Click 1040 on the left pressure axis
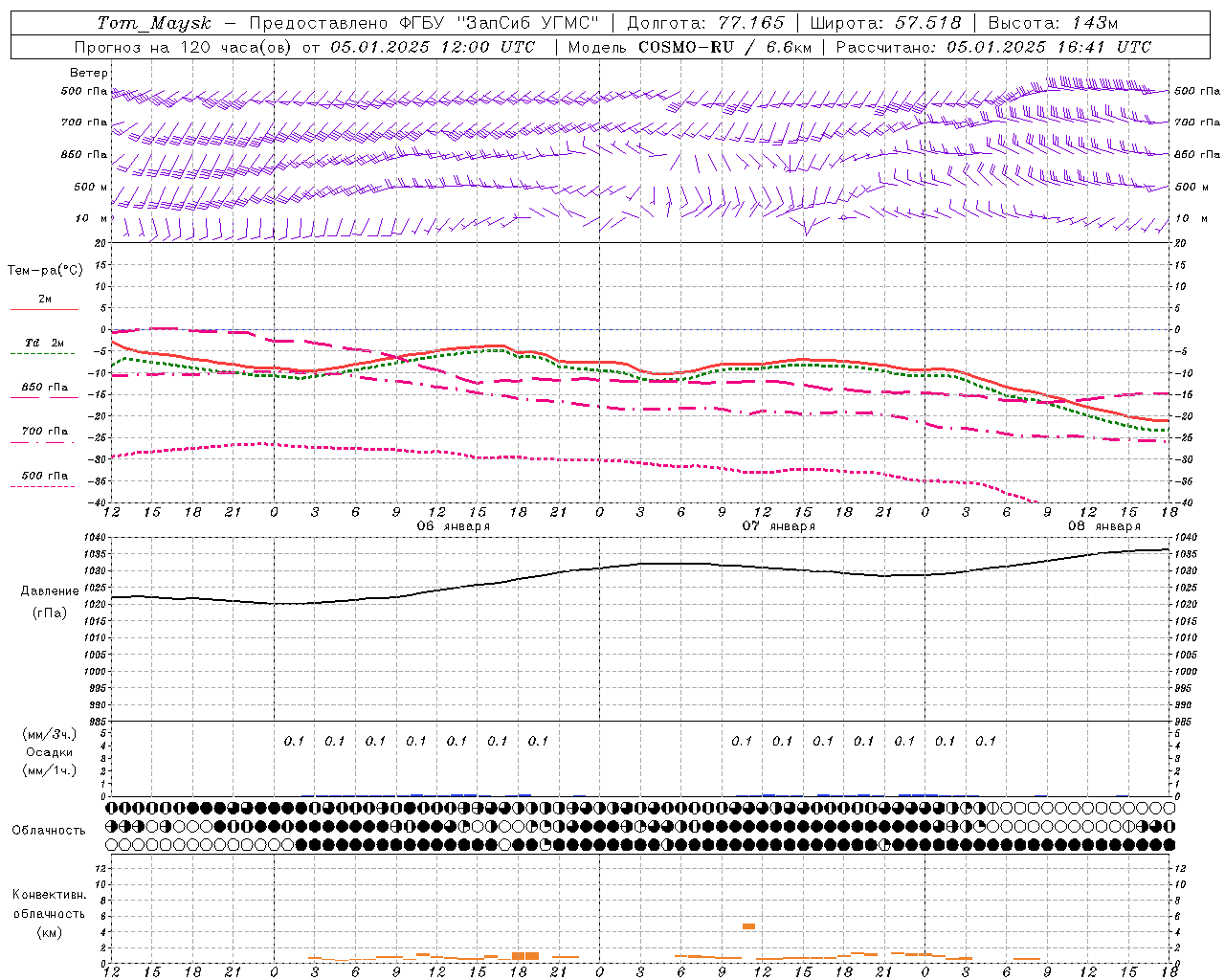This screenshot has width=1225, height=980. coord(93,538)
